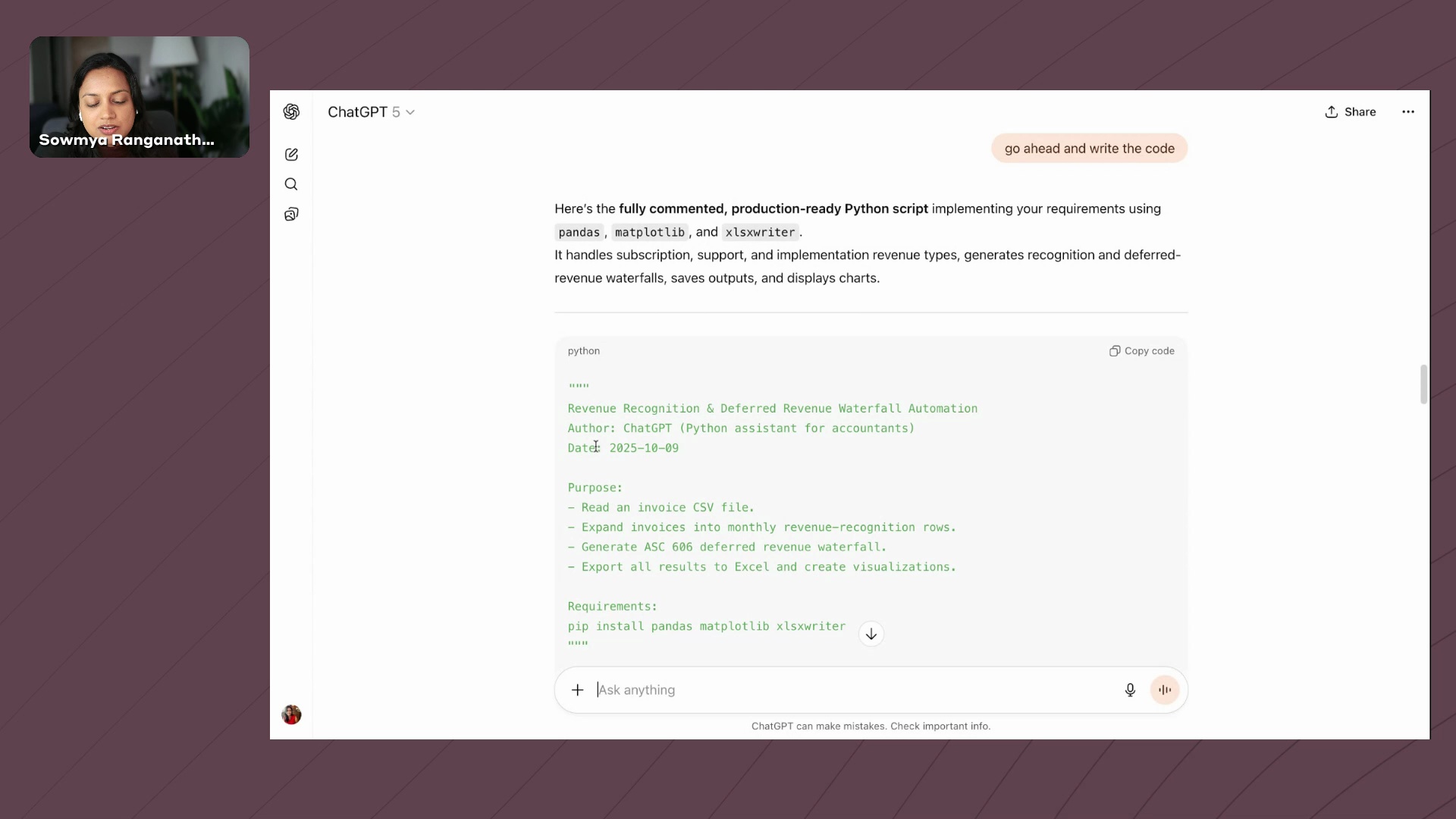Viewport: 1456px width, 819px height.
Task: Start a new chat with pencil icon
Action: point(291,155)
